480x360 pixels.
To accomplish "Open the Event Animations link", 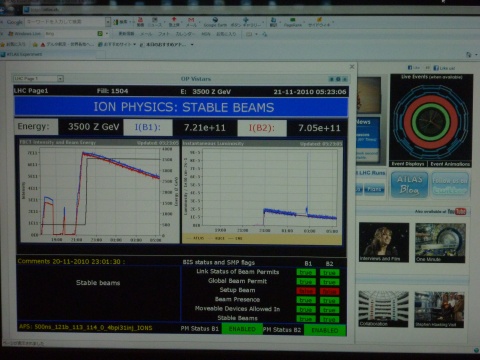I will click(450, 164).
